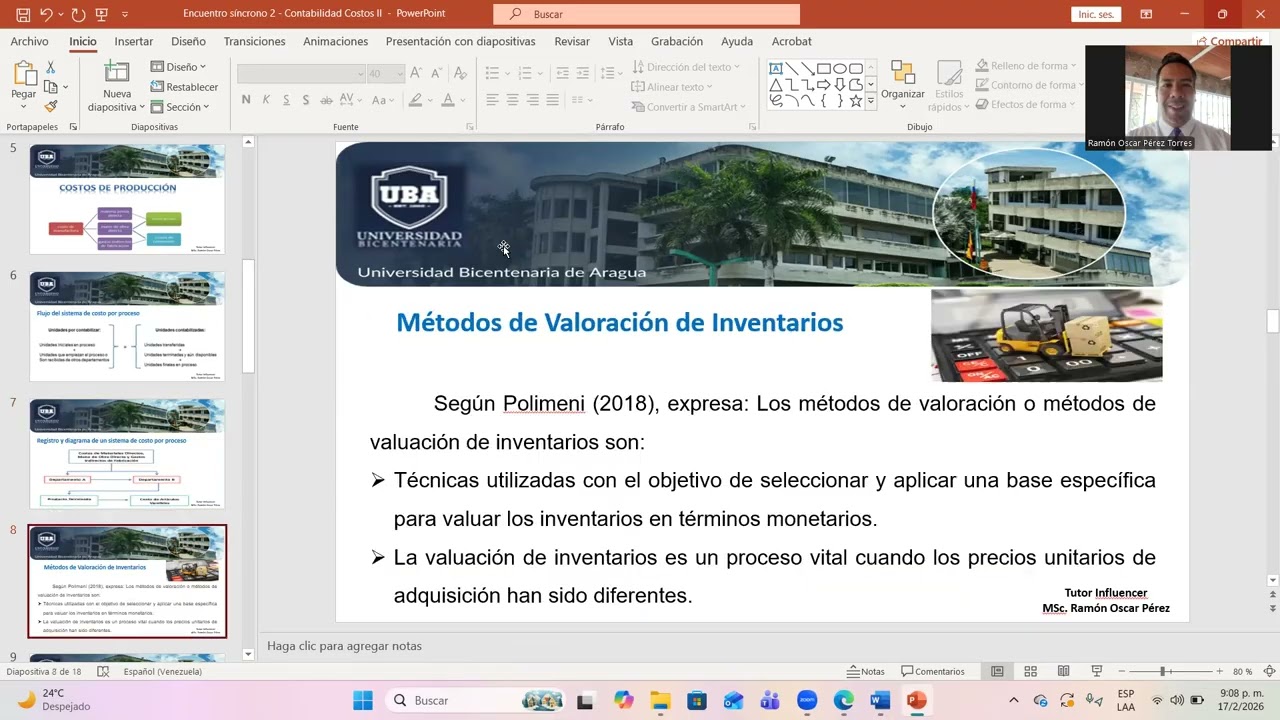Start slideshow icon in status bar

point(1096,671)
